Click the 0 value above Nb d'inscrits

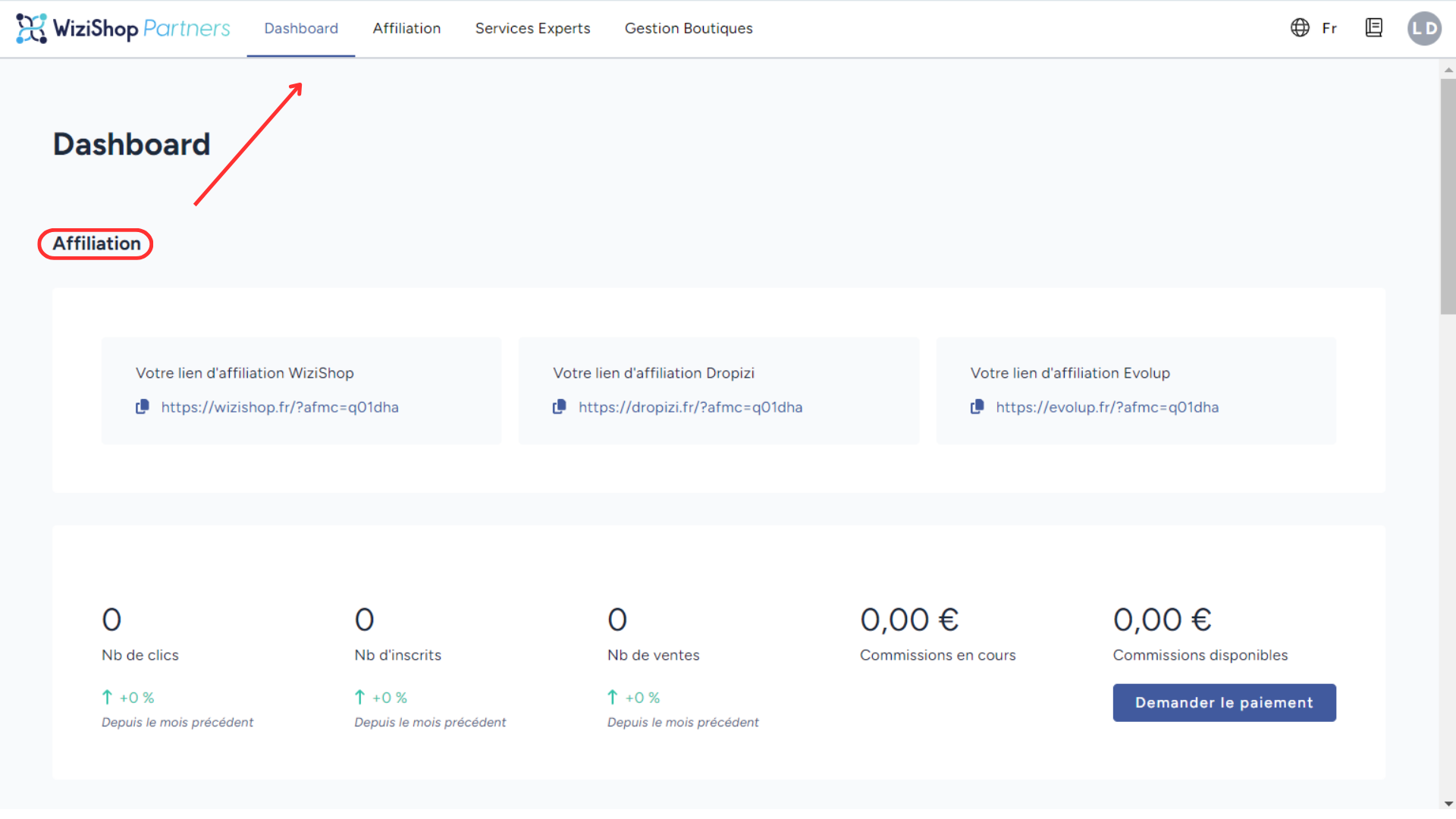click(x=364, y=620)
